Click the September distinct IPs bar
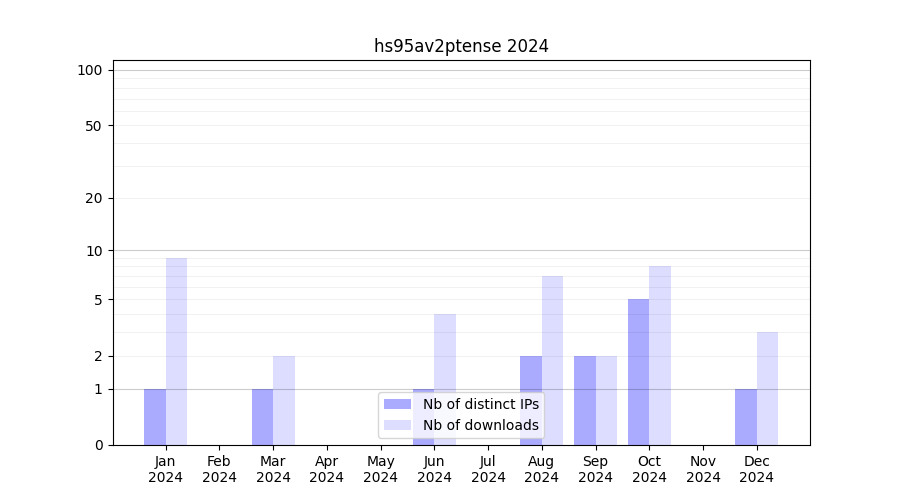Image resolution: width=900 pixels, height=500 pixels. click(585, 400)
